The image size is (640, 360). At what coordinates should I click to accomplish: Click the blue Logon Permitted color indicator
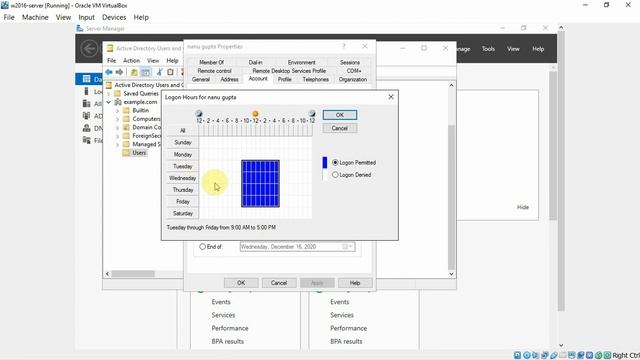pos(325,162)
